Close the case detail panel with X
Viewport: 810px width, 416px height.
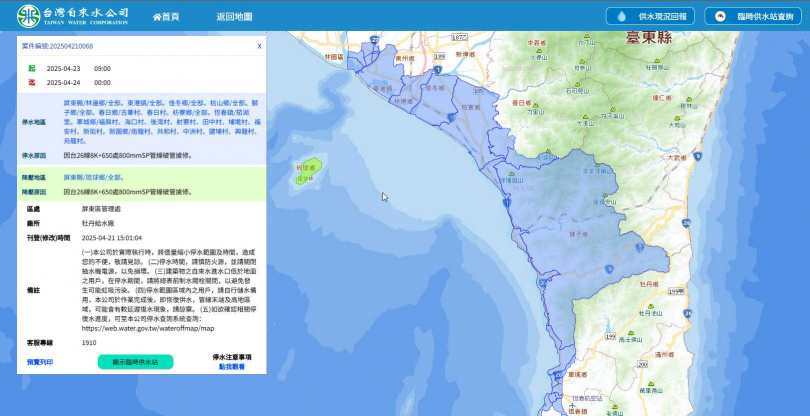259,46
